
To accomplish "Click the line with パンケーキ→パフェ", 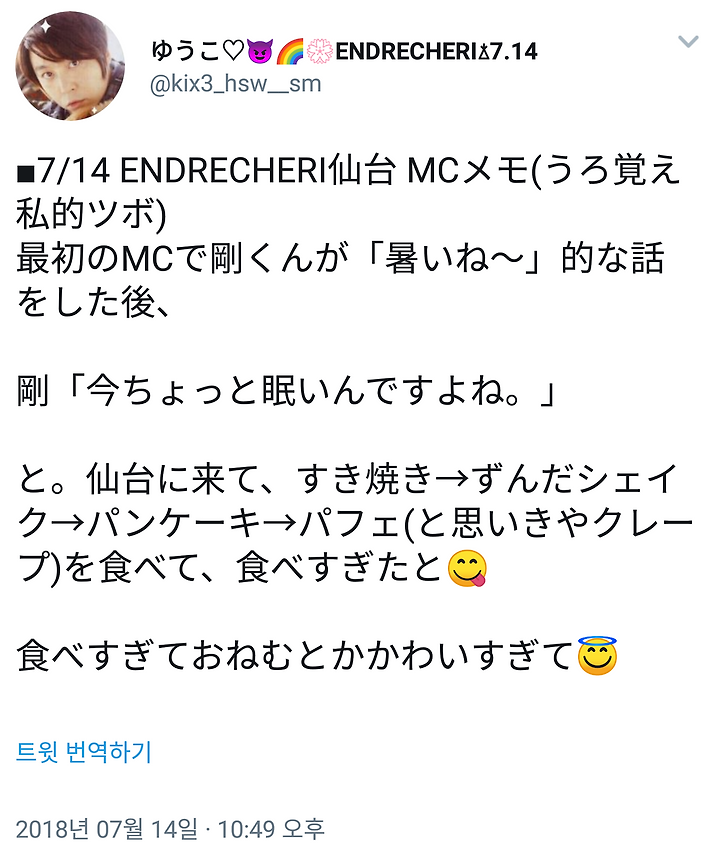I will [x=355, y=524].
